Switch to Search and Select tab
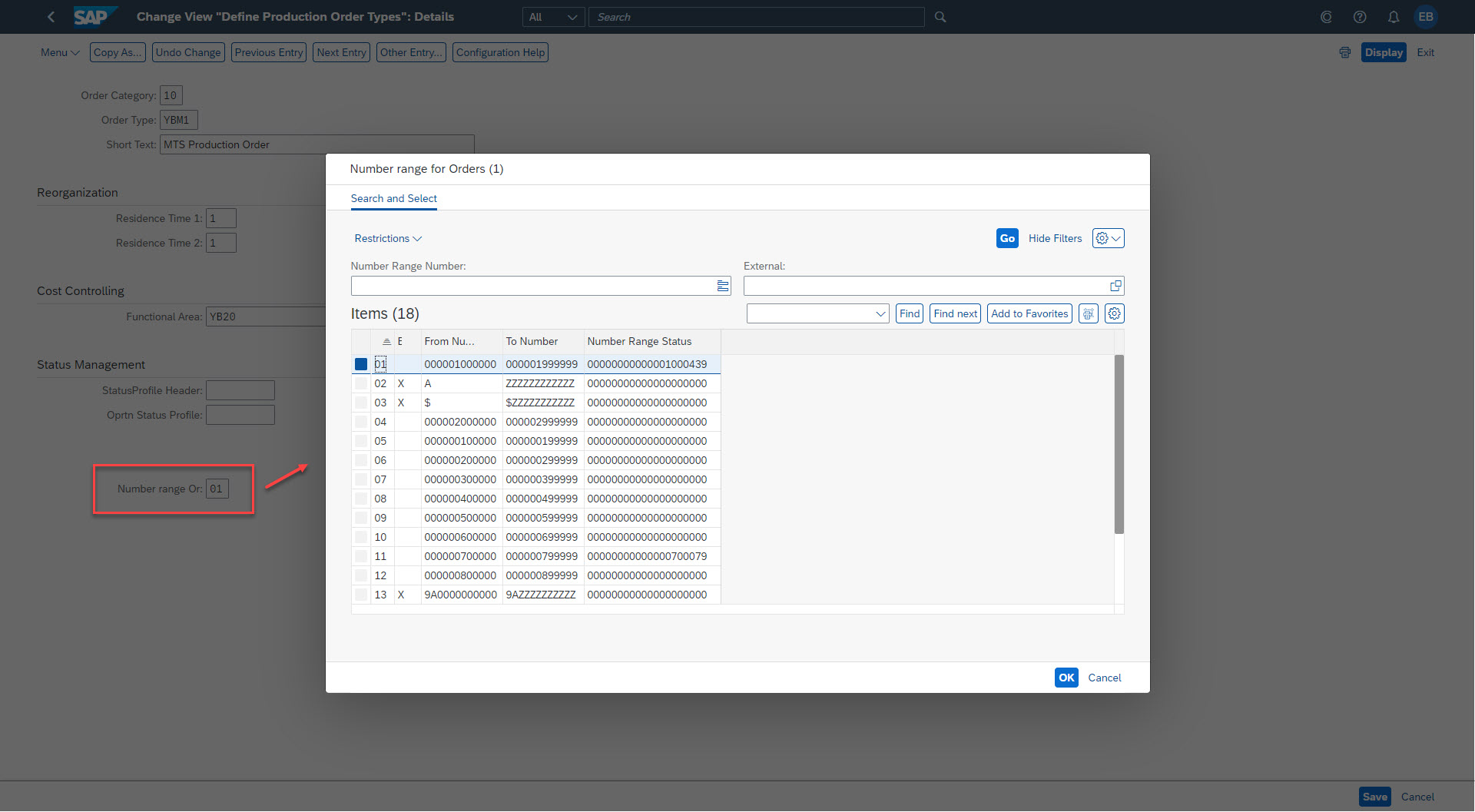This screenshot has height=812, width=1475. (x=394, y=198)
